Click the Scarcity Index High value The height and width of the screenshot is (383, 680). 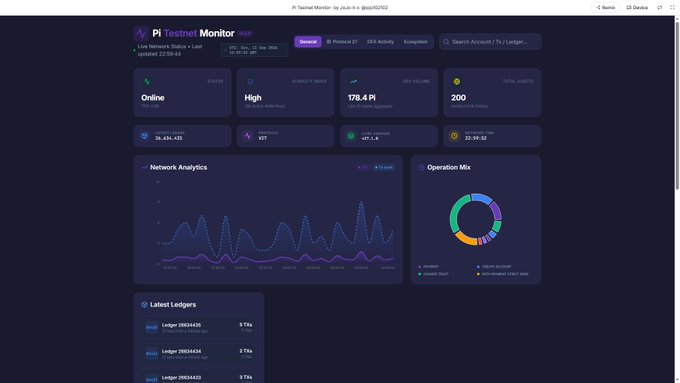click(253, 98)
